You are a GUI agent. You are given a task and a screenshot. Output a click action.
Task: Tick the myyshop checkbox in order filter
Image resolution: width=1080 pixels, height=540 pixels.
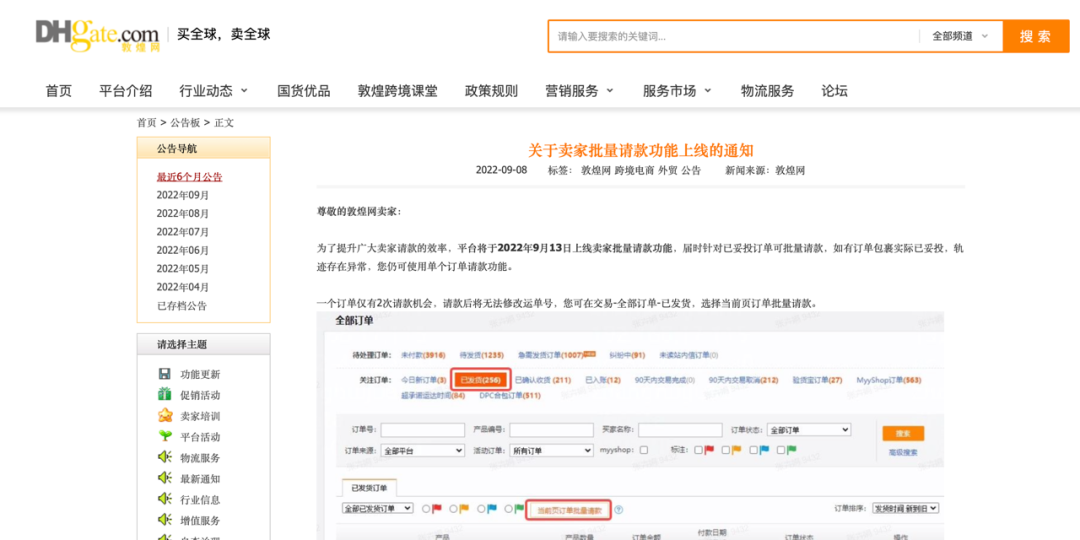pos(644,450)
